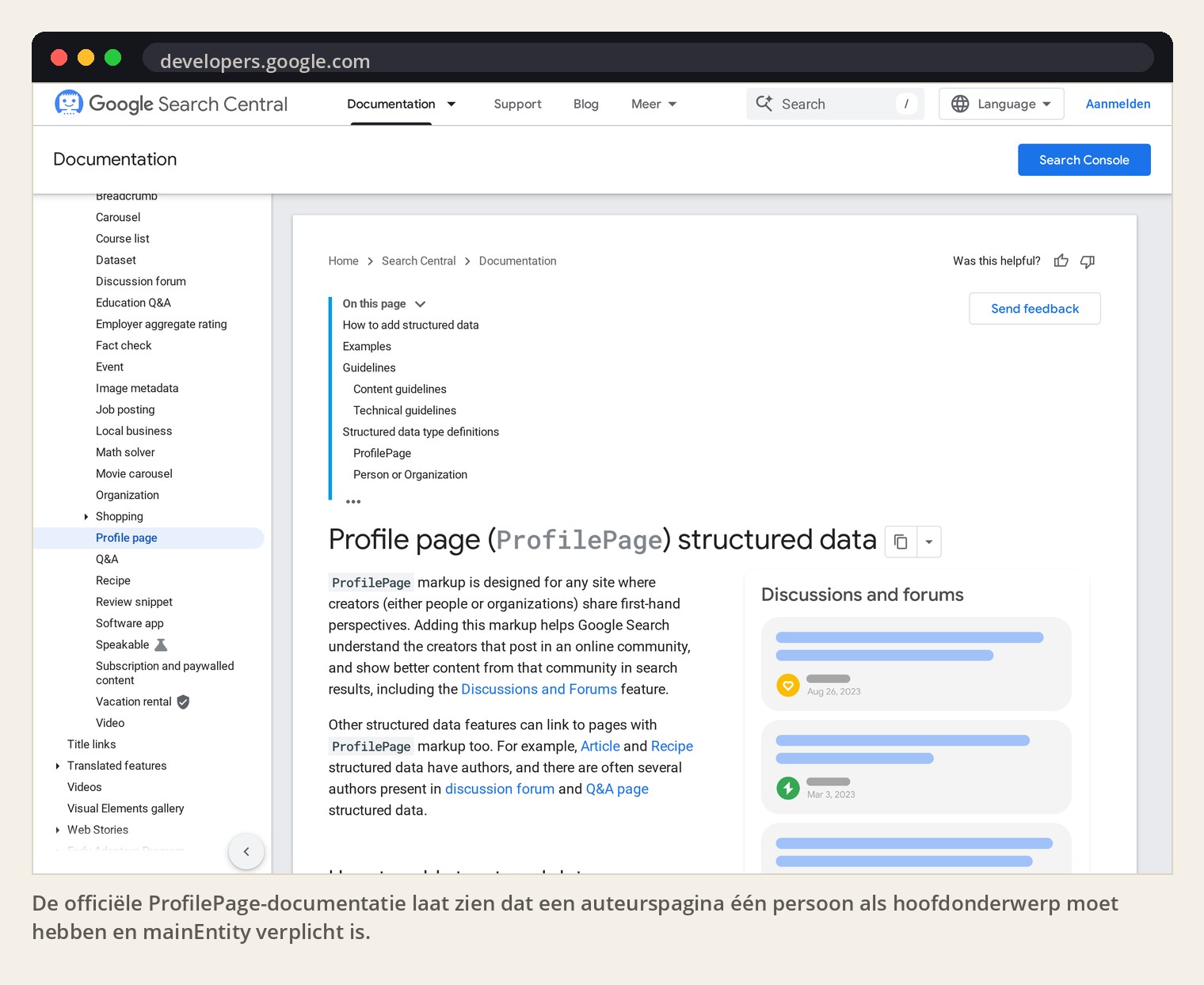This screenshot has height=985, width=1204.
Task: Click the yellow heart avatar in first card
Action: pyautogui.click(x=787, y=685)
